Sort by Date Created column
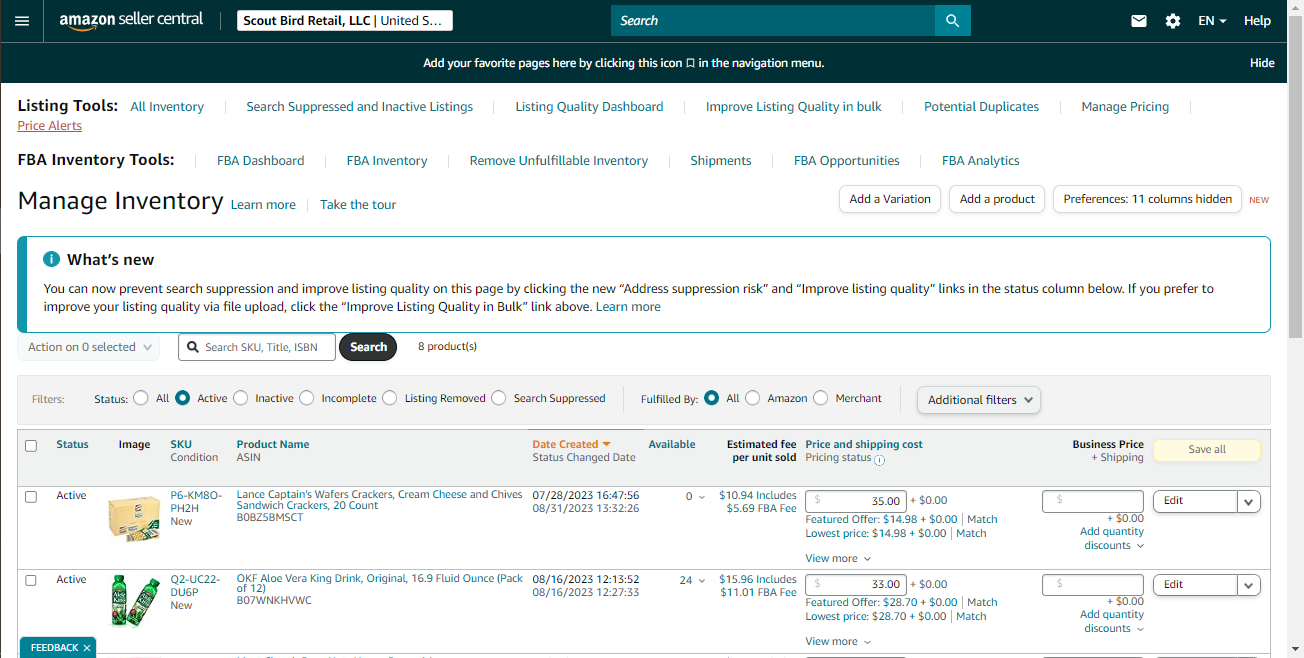The width and height of the screenshot is (1304, 658). pos(571,444)
